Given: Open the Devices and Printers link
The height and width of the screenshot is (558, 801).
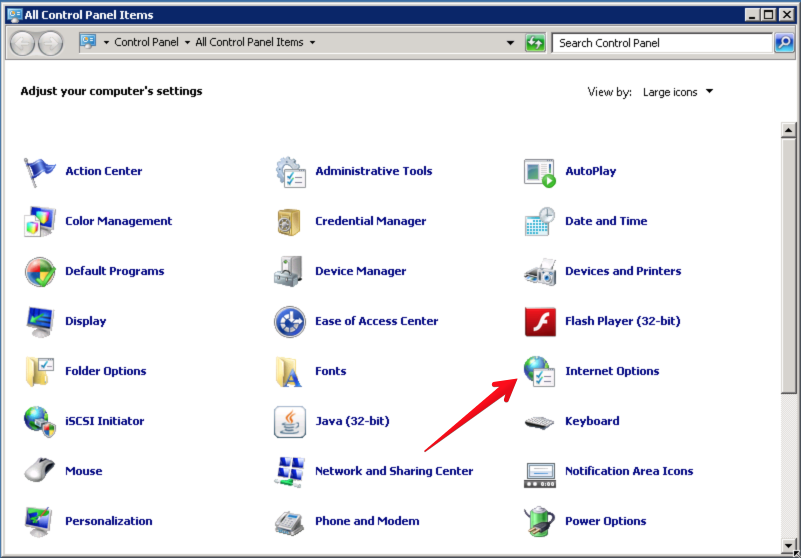Looking at the screenshot, I should (x=623, y=271).
